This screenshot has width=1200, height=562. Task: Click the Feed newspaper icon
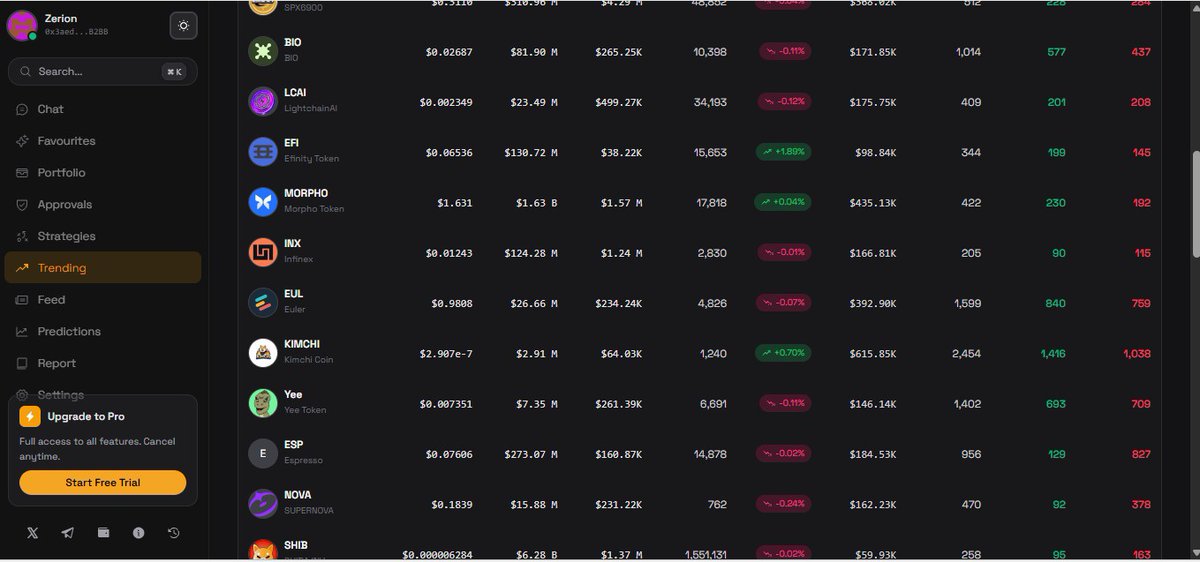(22, 300)
